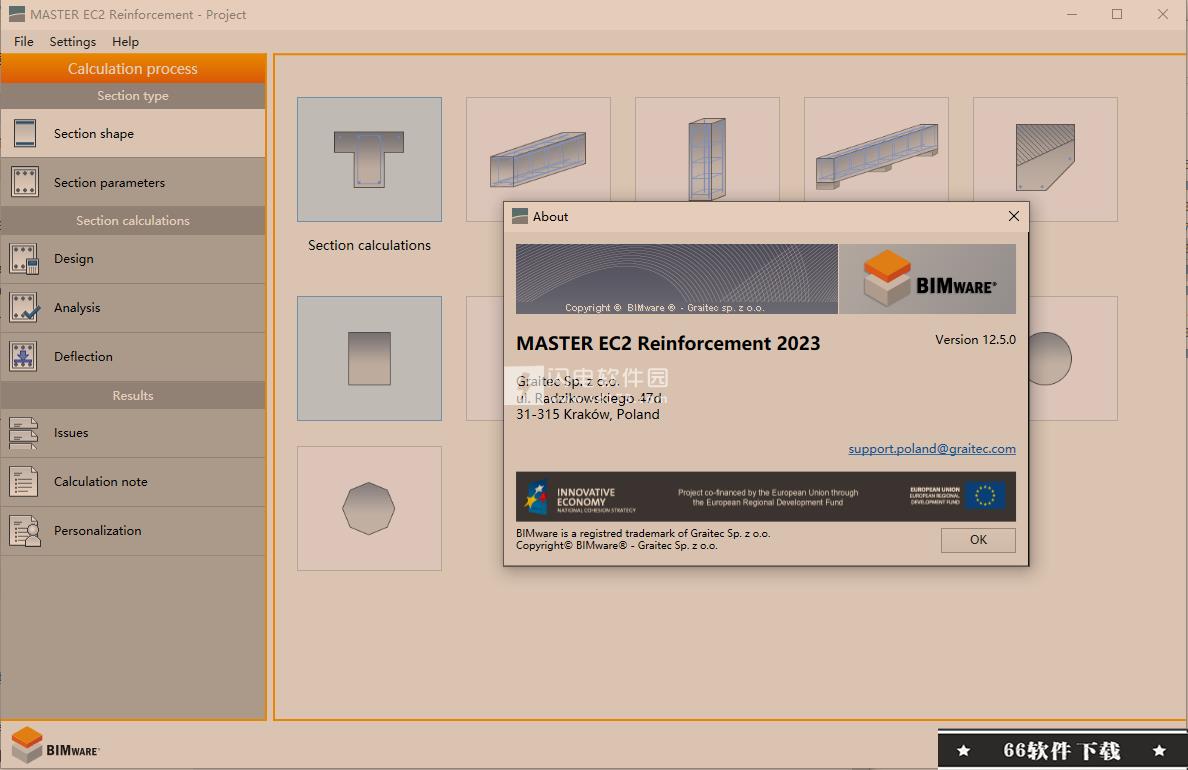Click the Section type group header

[133, 95]
